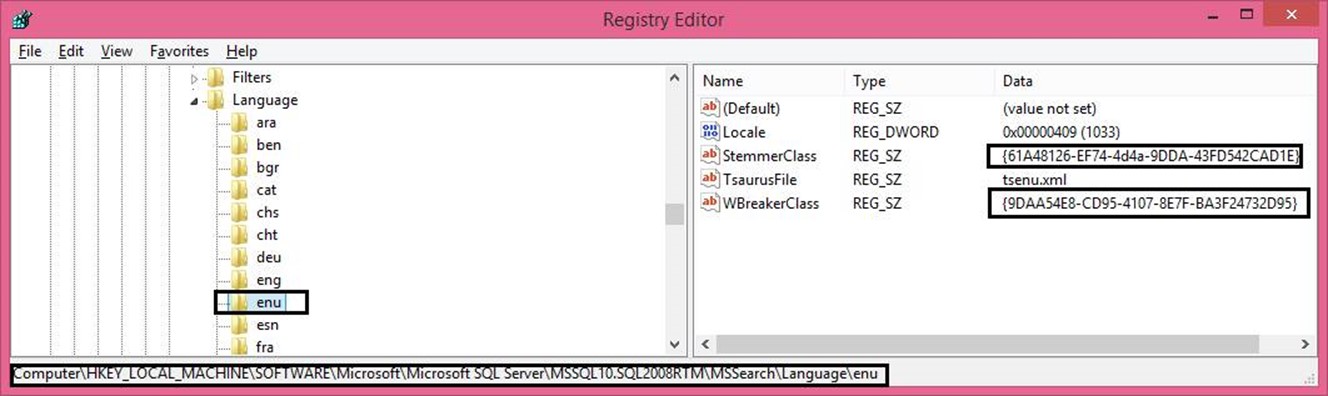Viewport: 1328px width, 396px height.
Task: Click the ara folder icon
Action: [239, 123]
